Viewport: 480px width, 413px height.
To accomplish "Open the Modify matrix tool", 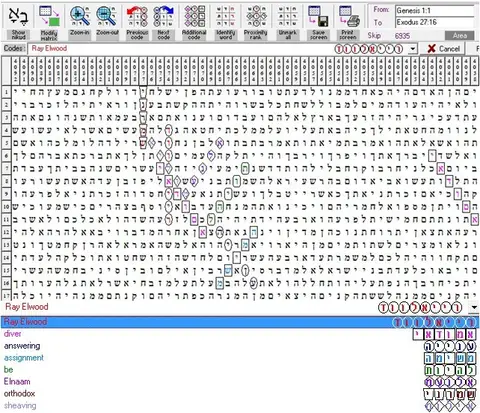I will pos(49,22).
